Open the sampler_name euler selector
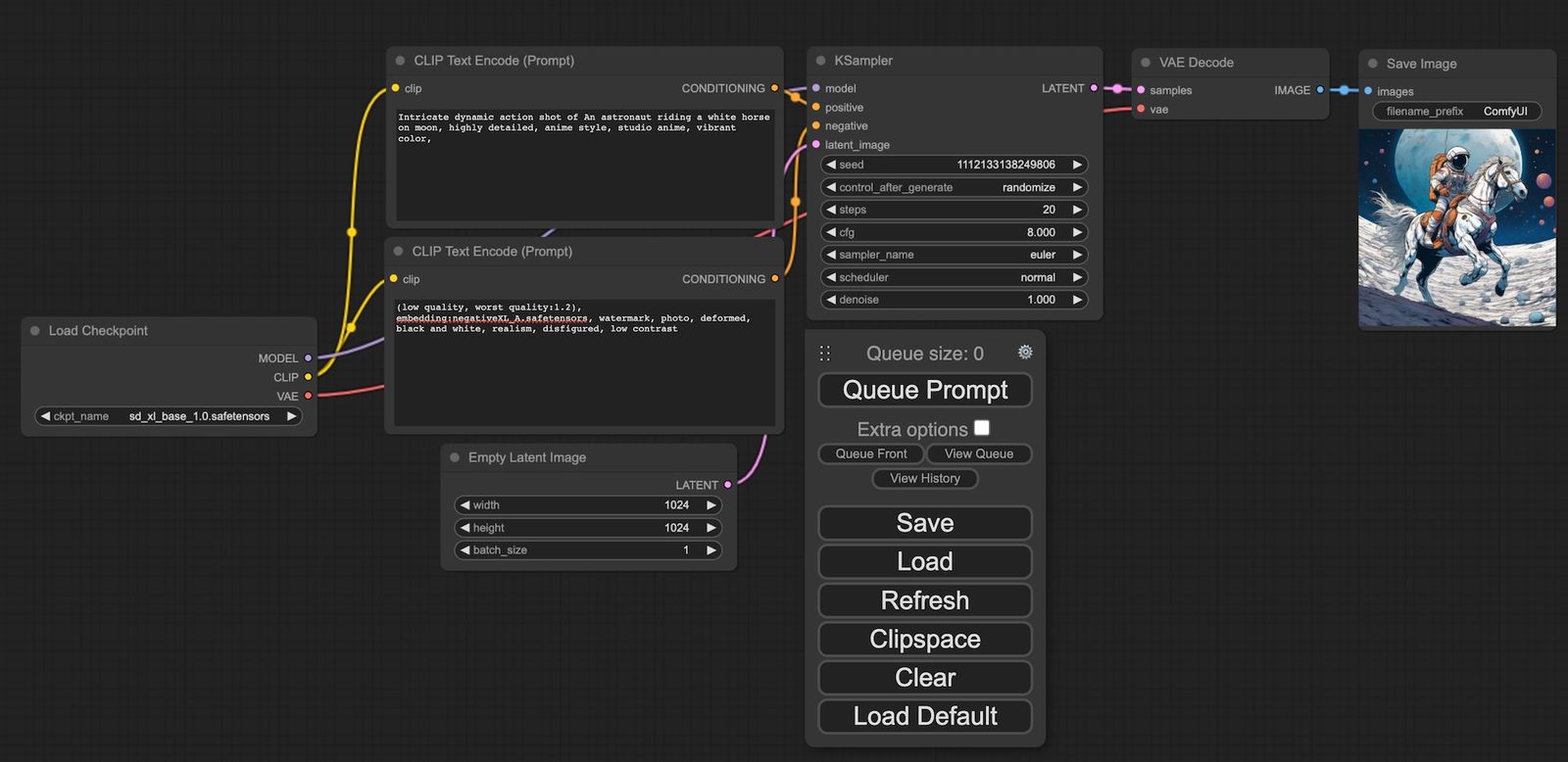The height and width of the screenshot is (762, 1568). [955, 255]
